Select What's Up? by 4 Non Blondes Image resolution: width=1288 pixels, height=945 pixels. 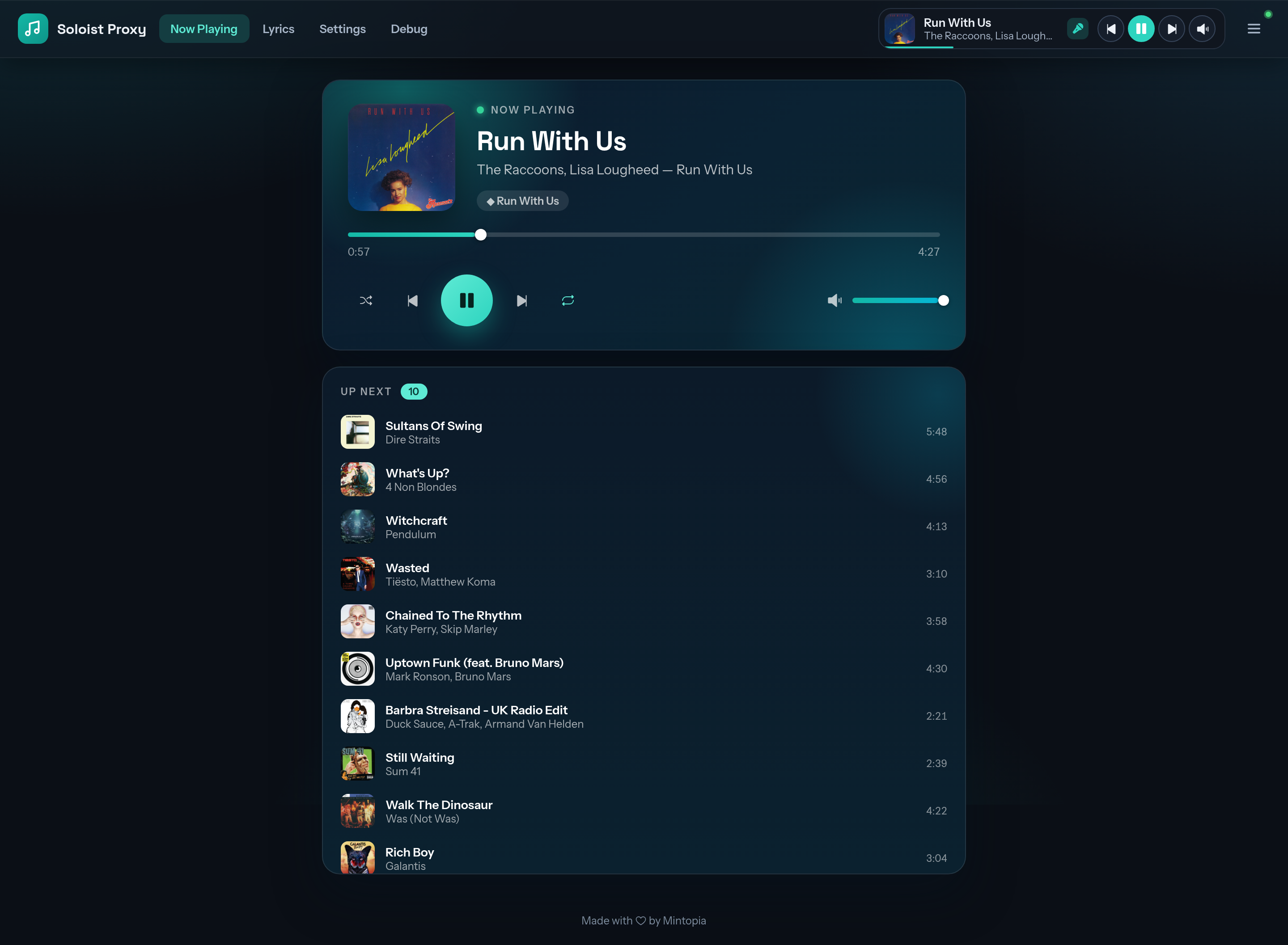644,479
